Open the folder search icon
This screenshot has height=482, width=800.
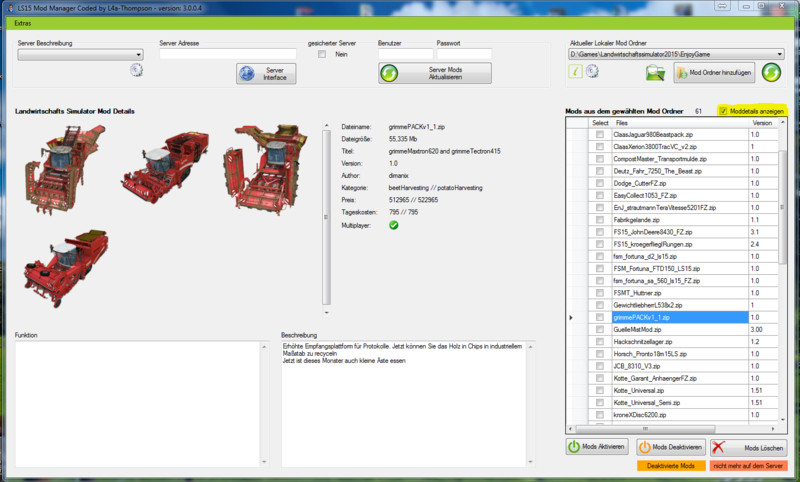pyautogui.click(x=655, y=72)
